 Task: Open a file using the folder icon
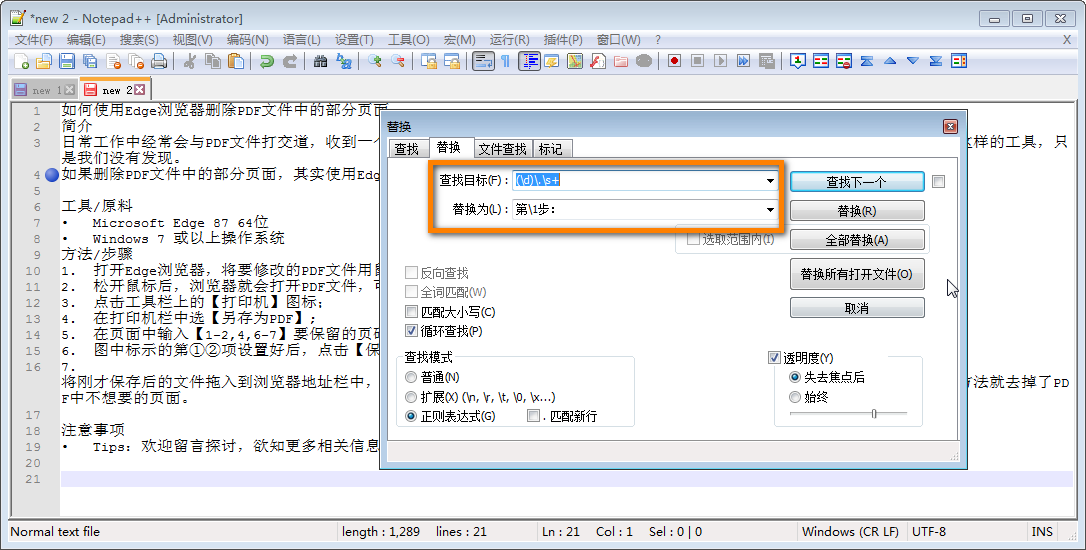point(44,61)
